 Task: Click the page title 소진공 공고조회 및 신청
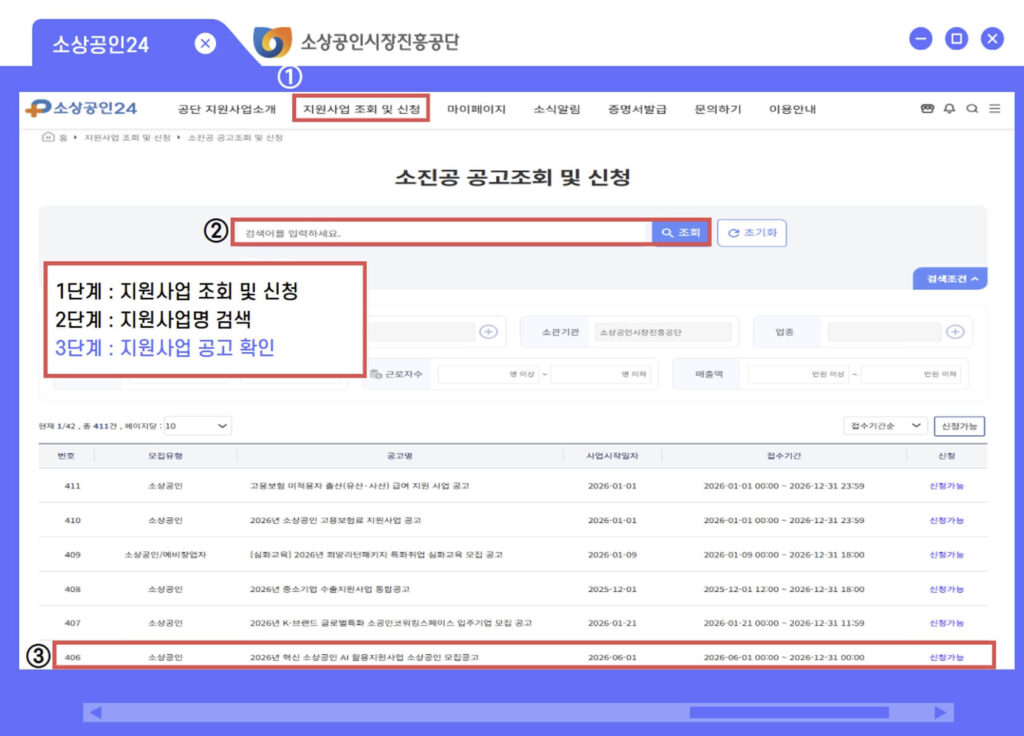(x=513, y=177)
